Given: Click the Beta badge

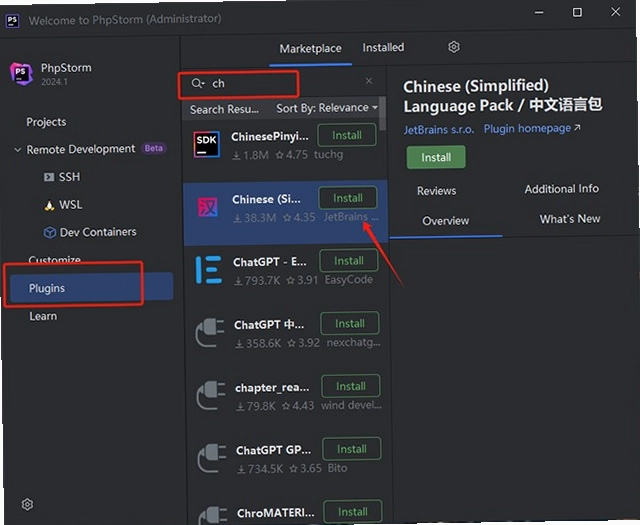Looking at the screenshot, I should [x=153, y=148].
